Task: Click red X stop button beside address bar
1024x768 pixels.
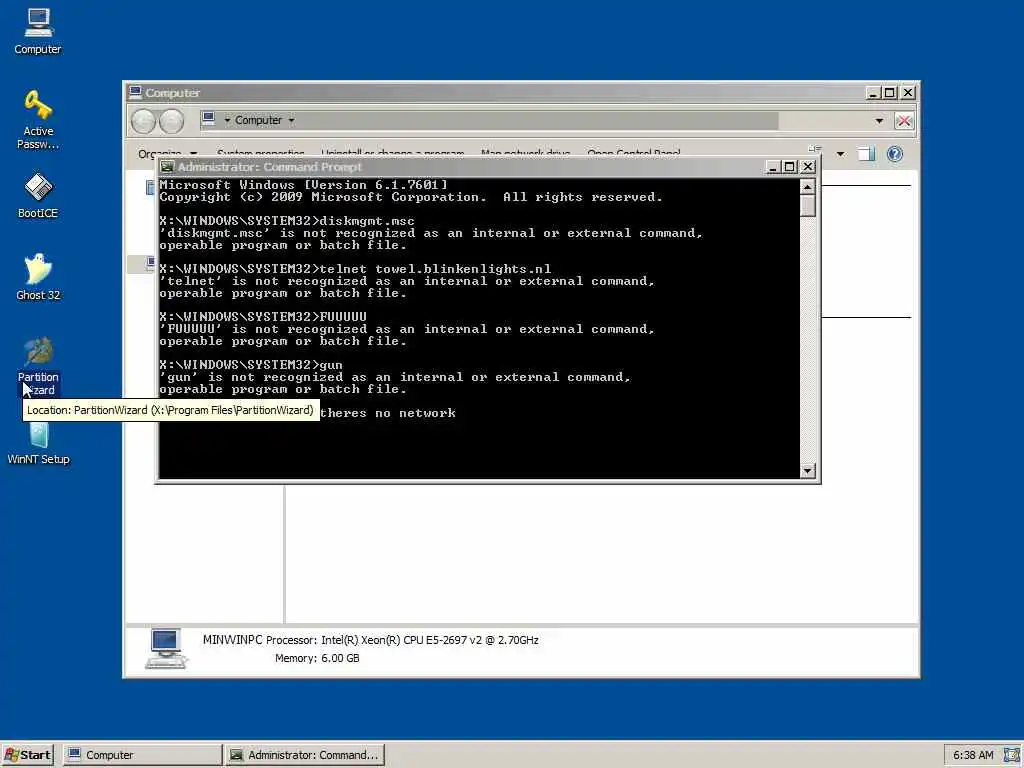Action: click(x=904, y=121)
